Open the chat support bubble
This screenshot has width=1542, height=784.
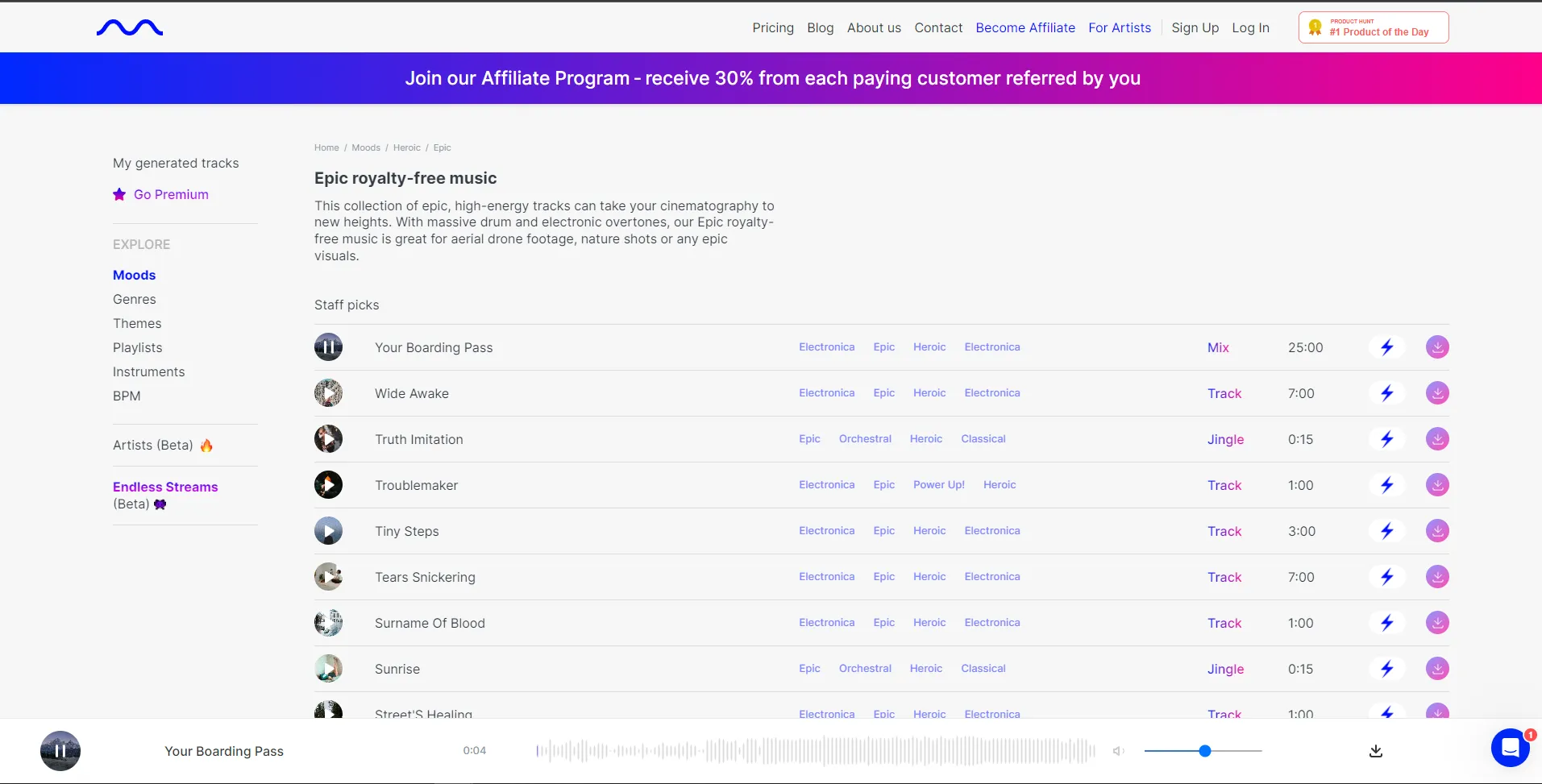click(1511, 749)
